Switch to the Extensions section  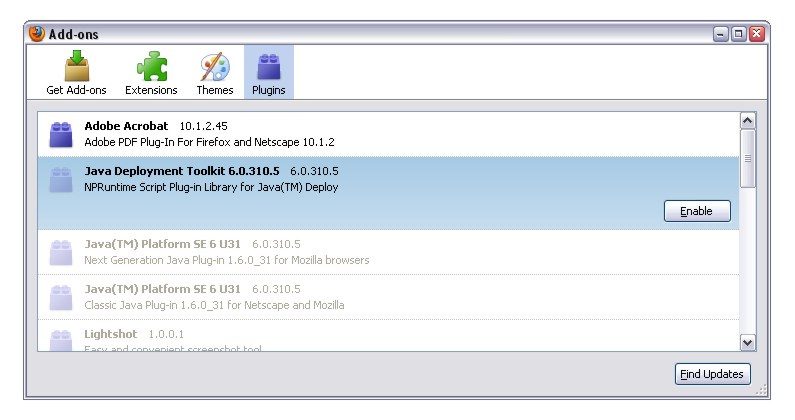151,73
